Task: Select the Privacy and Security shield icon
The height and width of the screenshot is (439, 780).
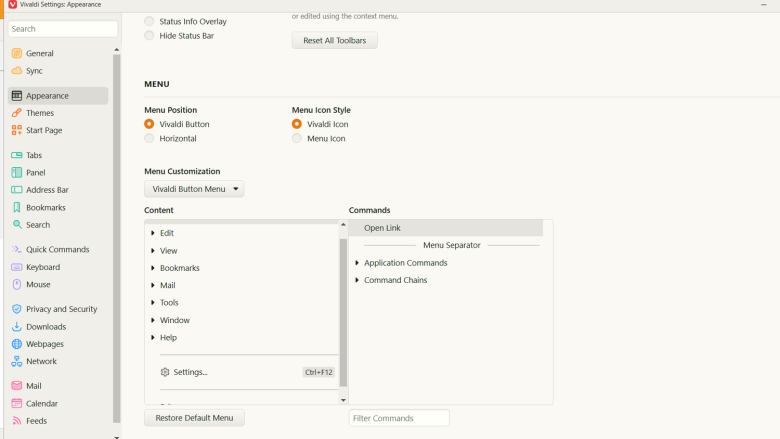Action: [17, 309]
